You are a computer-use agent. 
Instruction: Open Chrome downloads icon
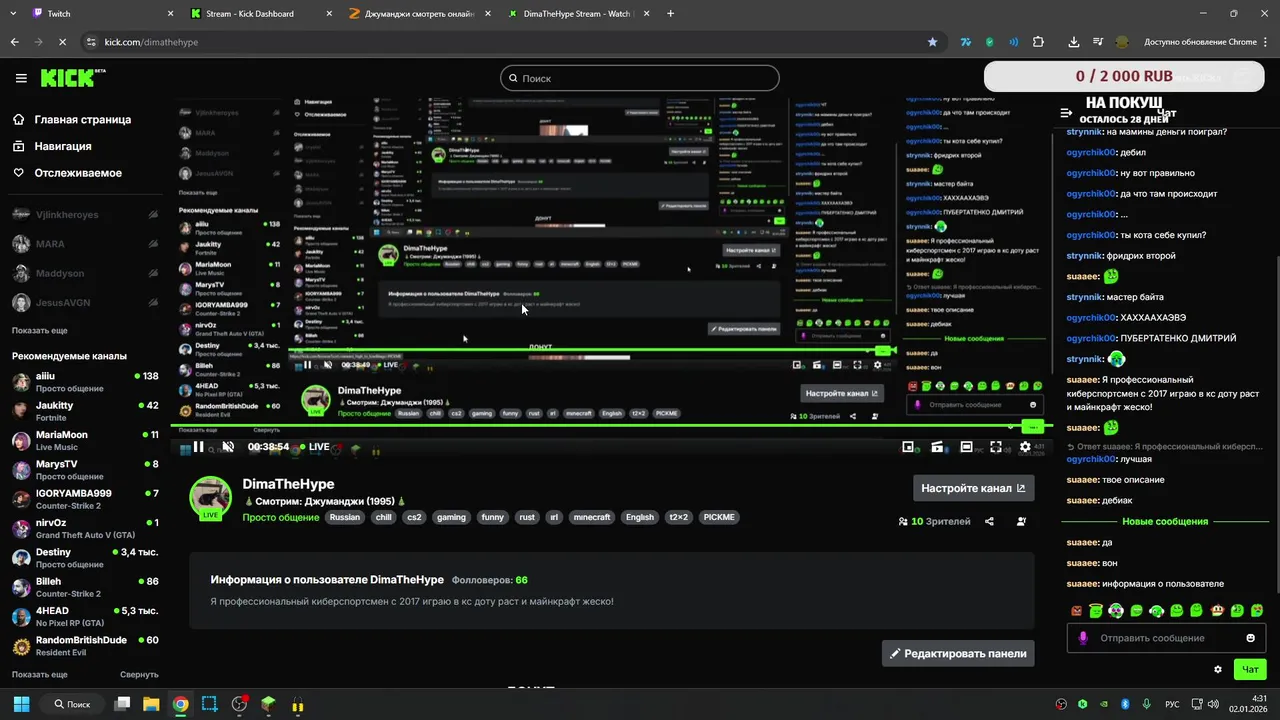pyautogui.click(x=1073, y=42)
